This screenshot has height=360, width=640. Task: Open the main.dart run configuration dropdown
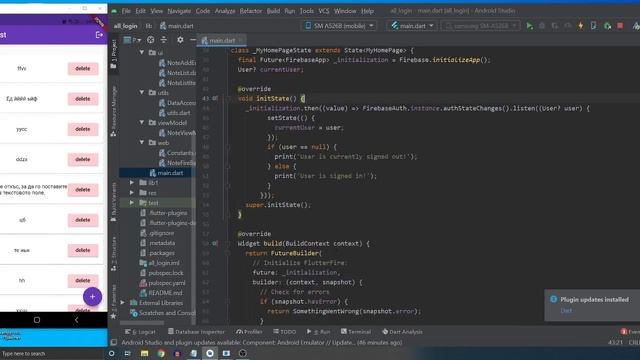click(412, 26)
